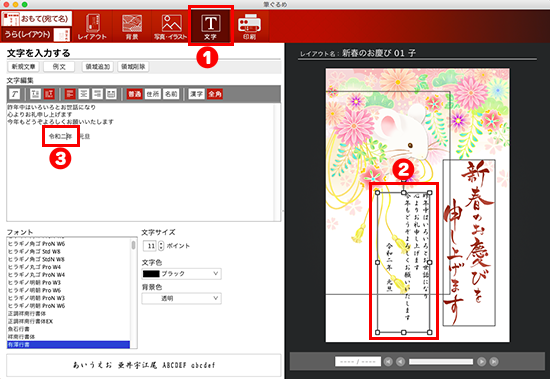Image resolution: width=550 pixels, height=379 pixels.
Task: Toggle the 漢字 numeral mode button
Action: click(x=196, y=94)
